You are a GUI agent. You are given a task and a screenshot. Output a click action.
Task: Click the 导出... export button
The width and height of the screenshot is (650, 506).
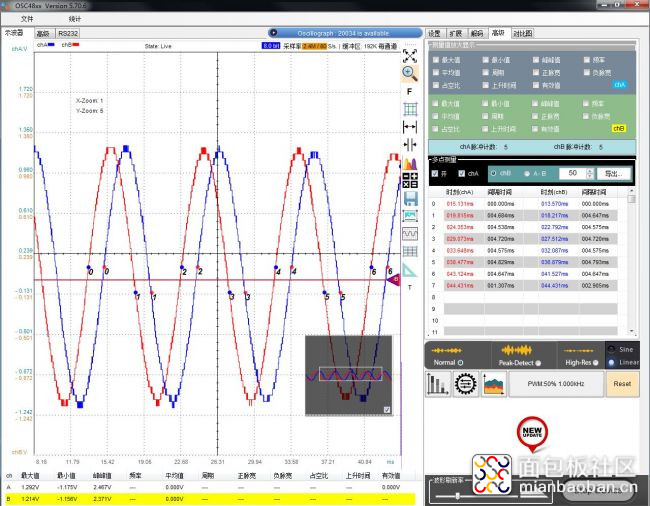(614, 174)
